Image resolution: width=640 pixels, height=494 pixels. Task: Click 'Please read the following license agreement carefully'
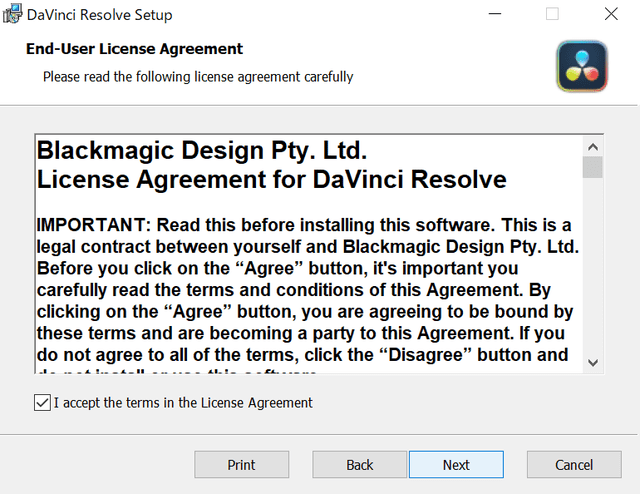[198, 77]
